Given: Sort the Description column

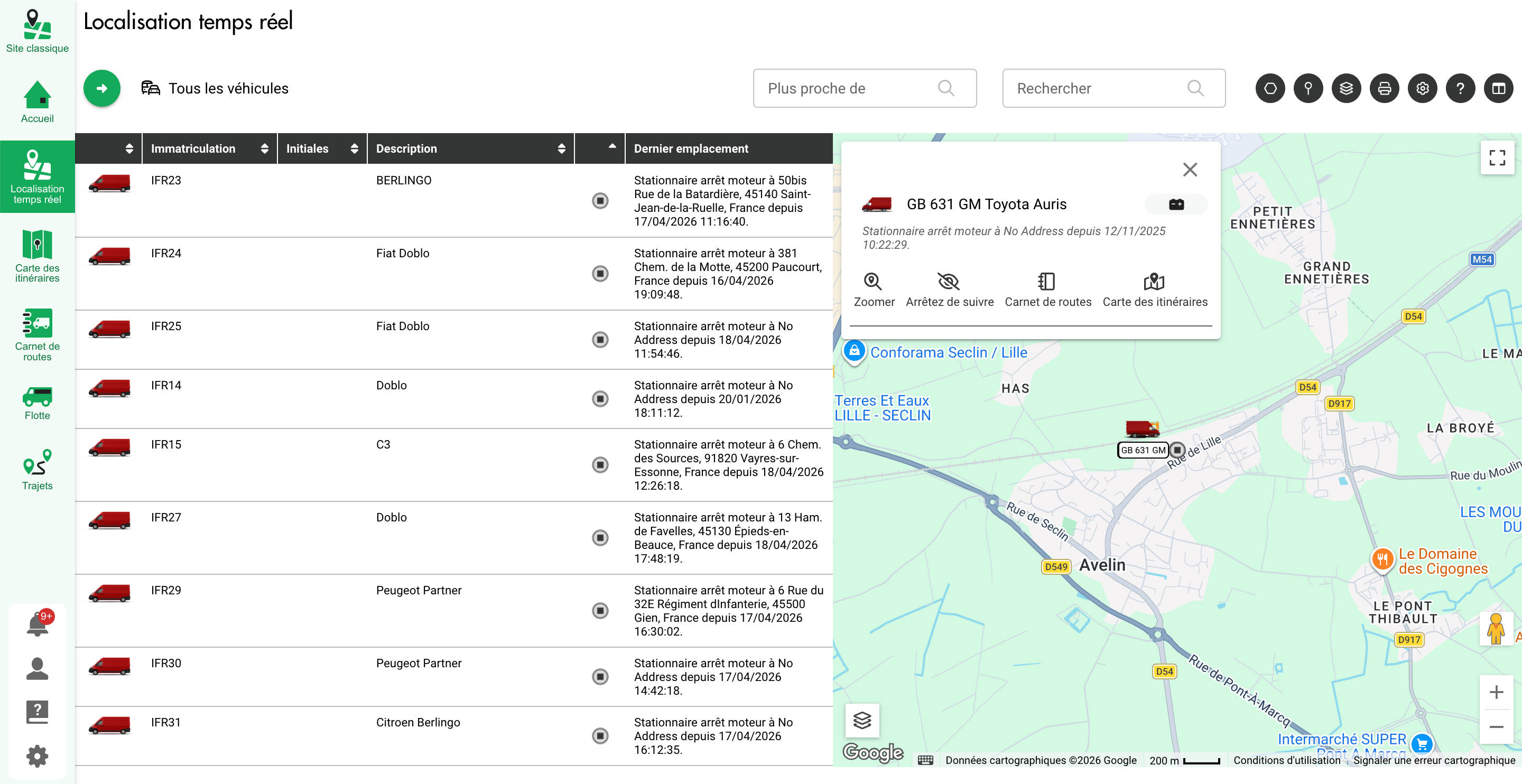Looking at the screenshot, I should (561, 148).
